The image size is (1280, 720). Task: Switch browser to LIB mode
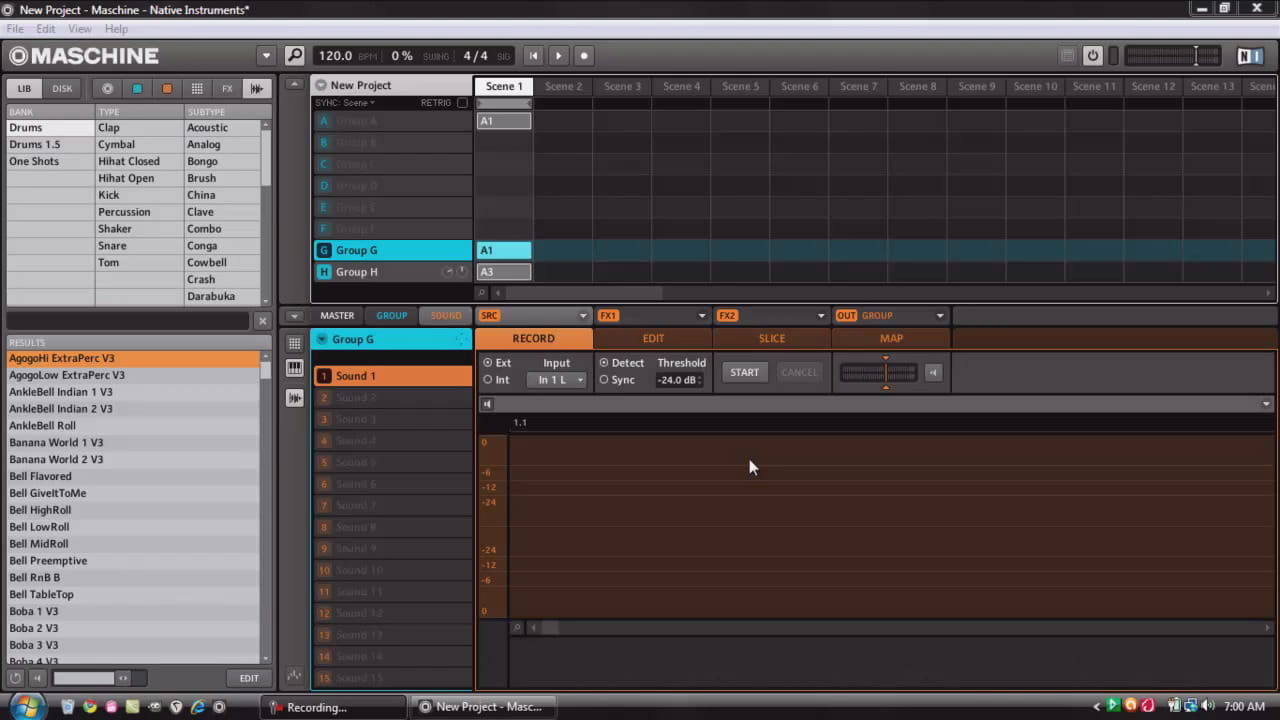(x=24, y=88)
